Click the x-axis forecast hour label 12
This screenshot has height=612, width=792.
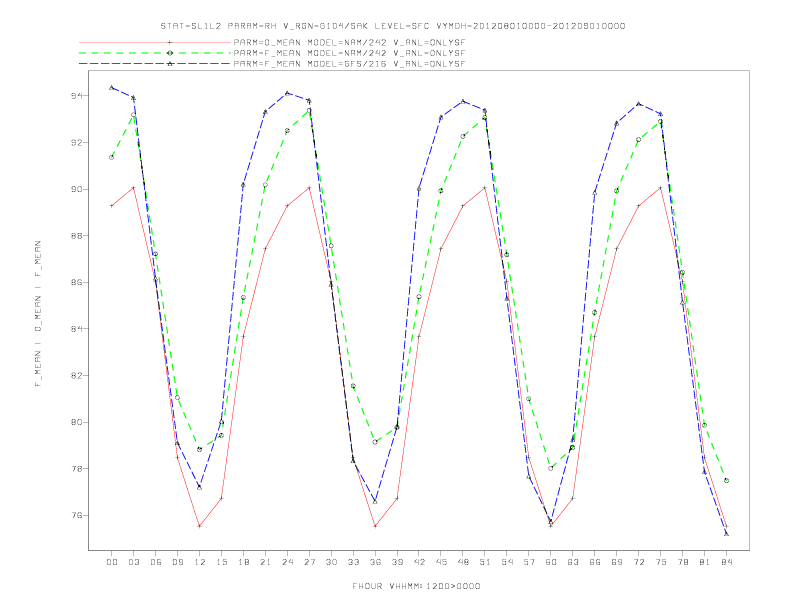pos(200,562)
